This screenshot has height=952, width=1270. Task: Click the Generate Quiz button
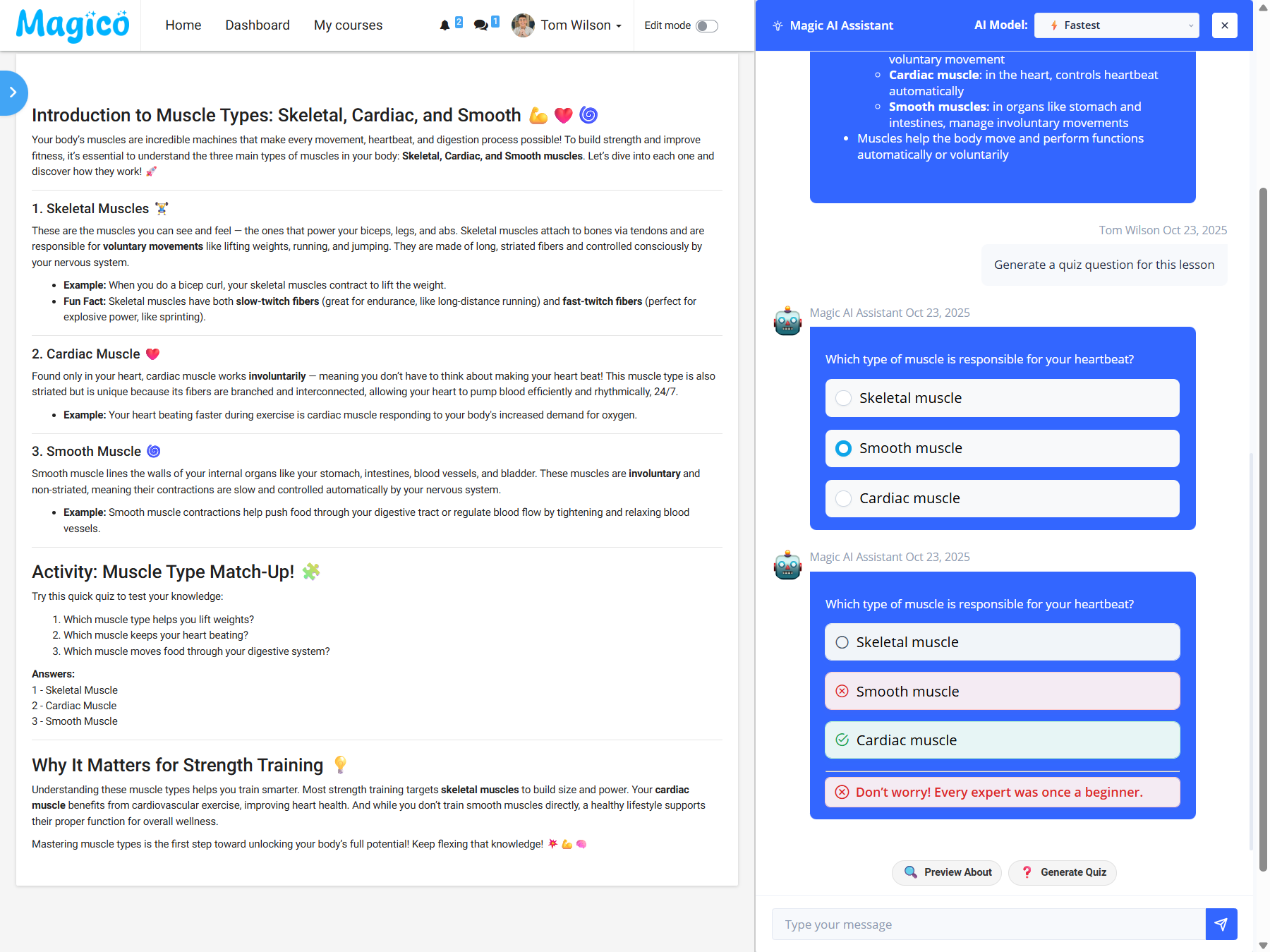(1063, 872)
